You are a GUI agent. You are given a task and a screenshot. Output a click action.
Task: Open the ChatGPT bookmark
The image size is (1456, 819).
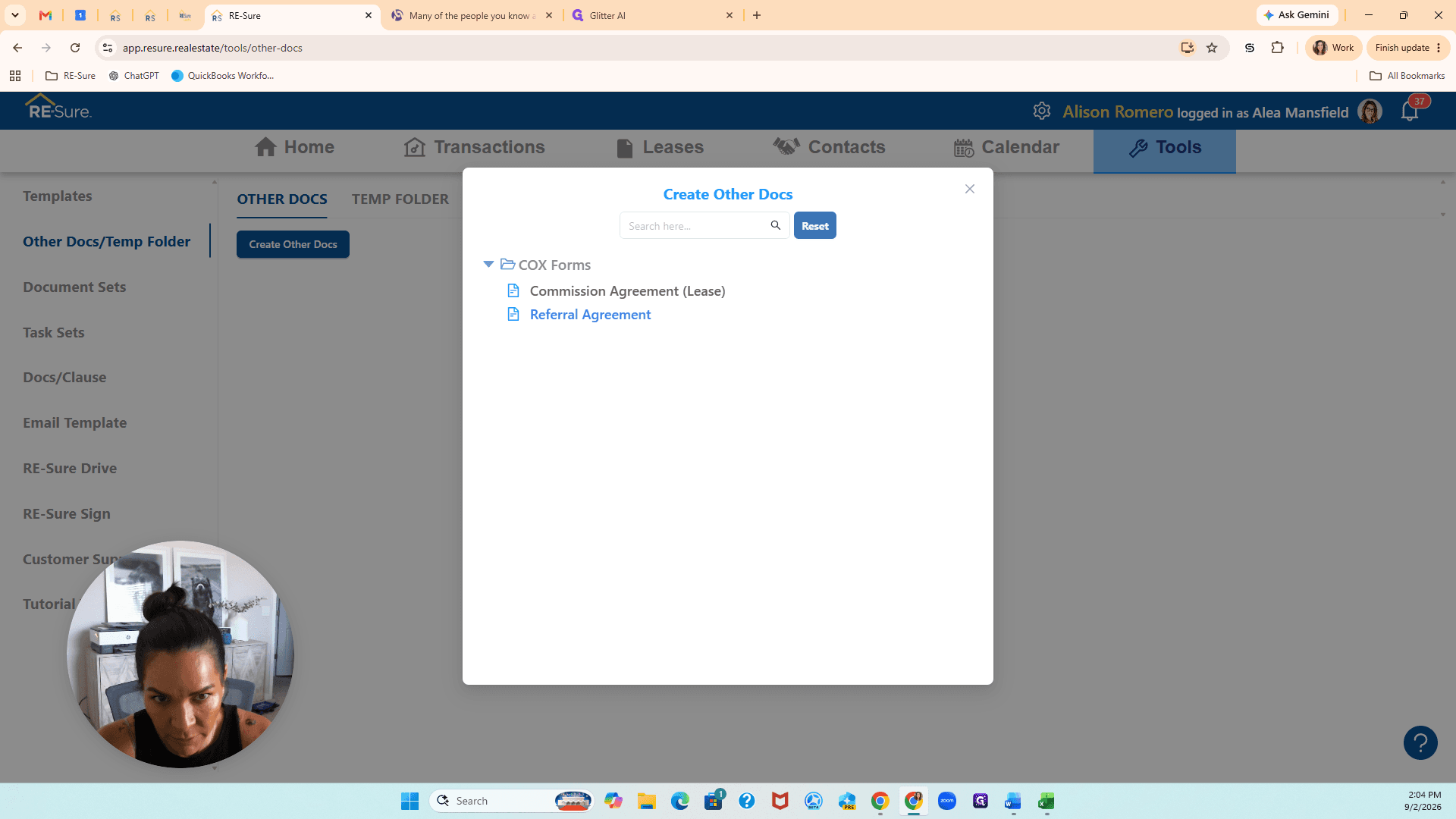(134, 76)
